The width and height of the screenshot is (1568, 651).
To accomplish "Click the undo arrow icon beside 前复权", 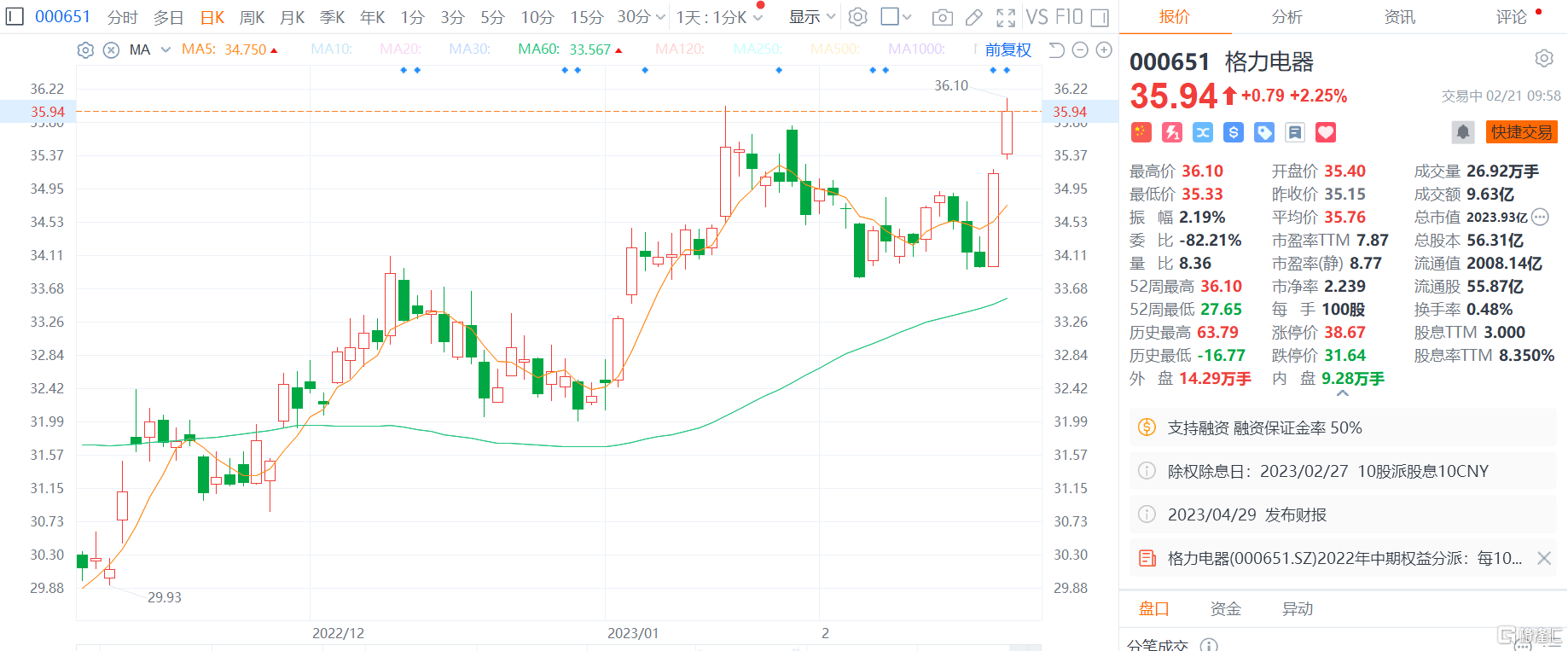I will point(1056,50).
